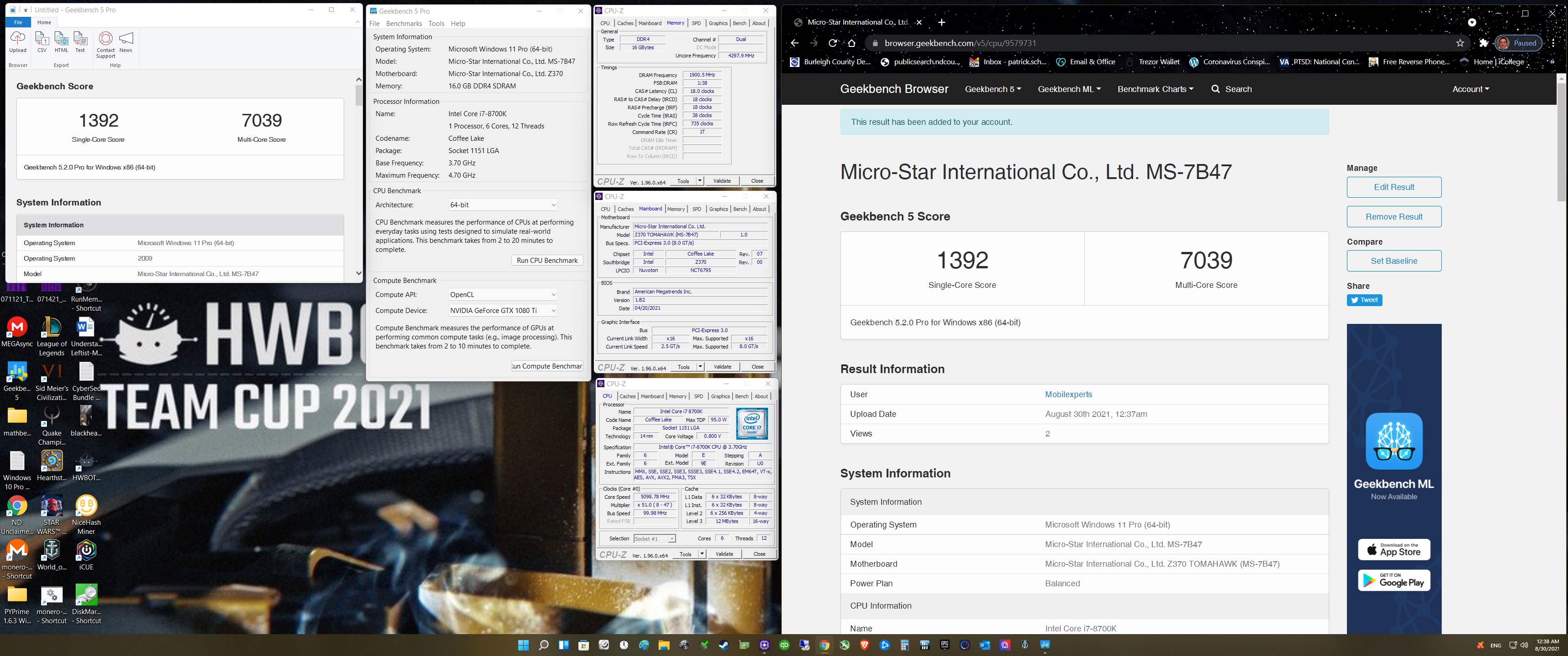The height and width of the screenshot is (656, 1568).
Task: Go to the browser home page
Action: pyautogui.click(x=851, y=43)
